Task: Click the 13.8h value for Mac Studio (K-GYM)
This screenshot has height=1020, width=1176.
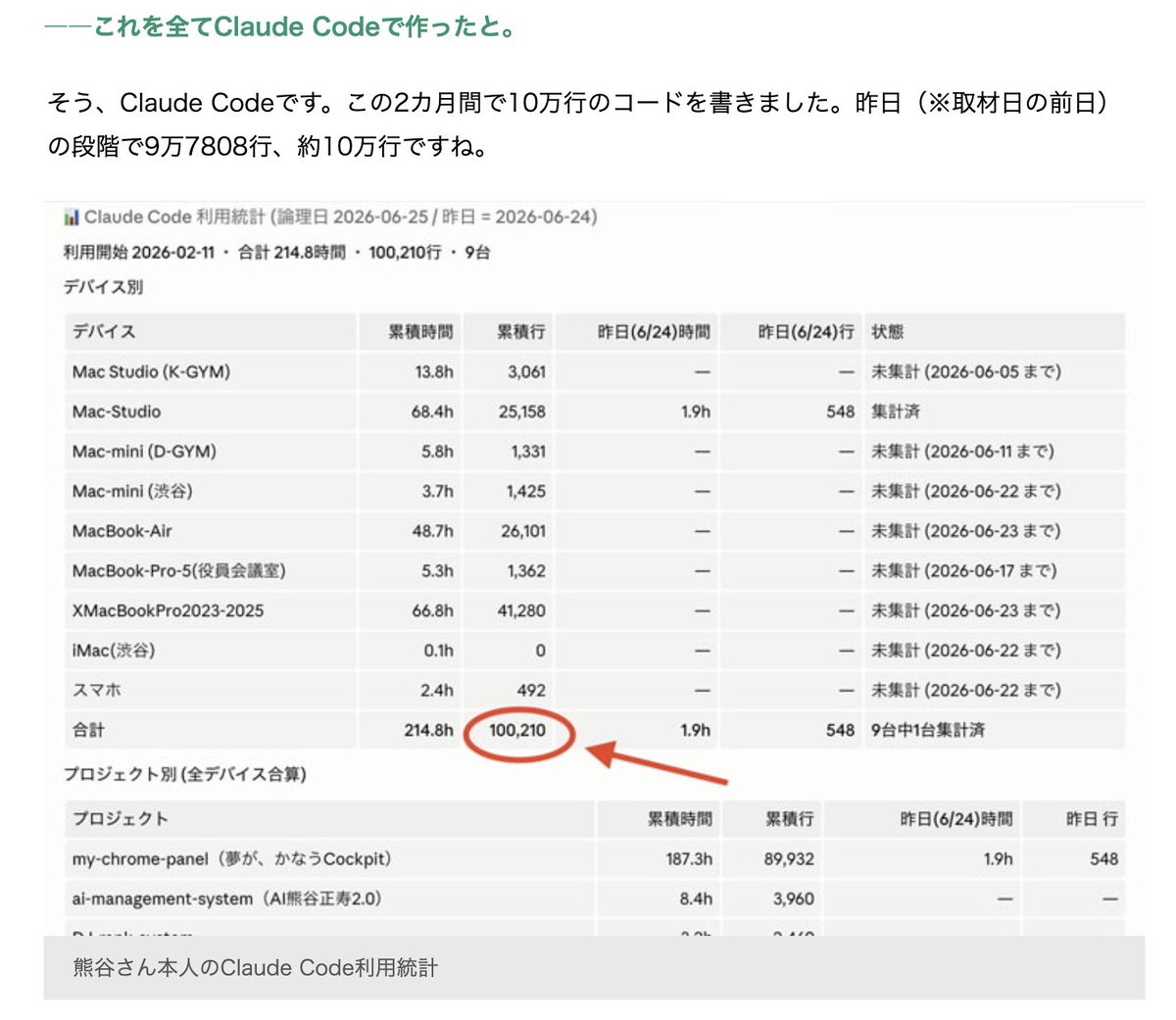Action: [434, 372]
